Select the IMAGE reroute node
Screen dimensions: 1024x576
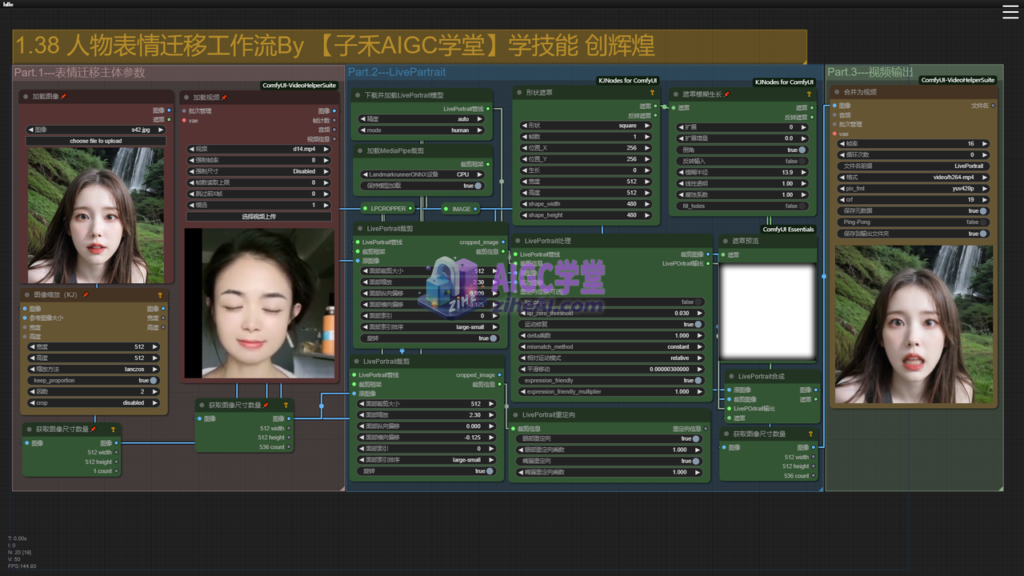[x=461, y=209]
